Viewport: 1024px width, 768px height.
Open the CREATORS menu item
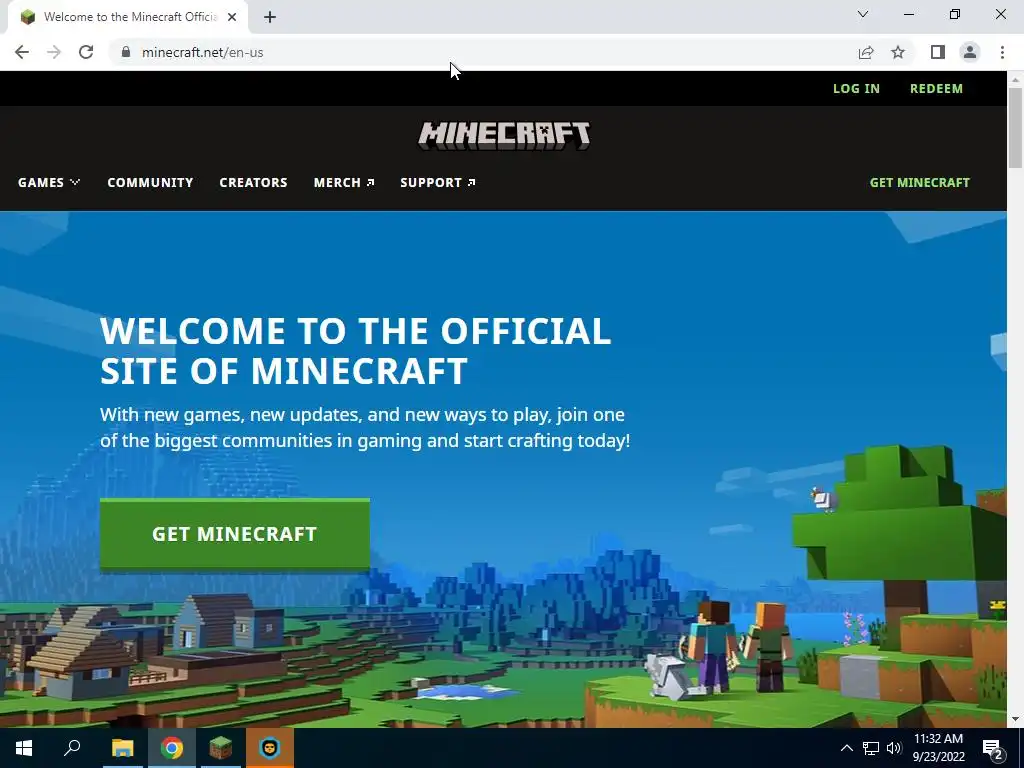click(253, 183)
